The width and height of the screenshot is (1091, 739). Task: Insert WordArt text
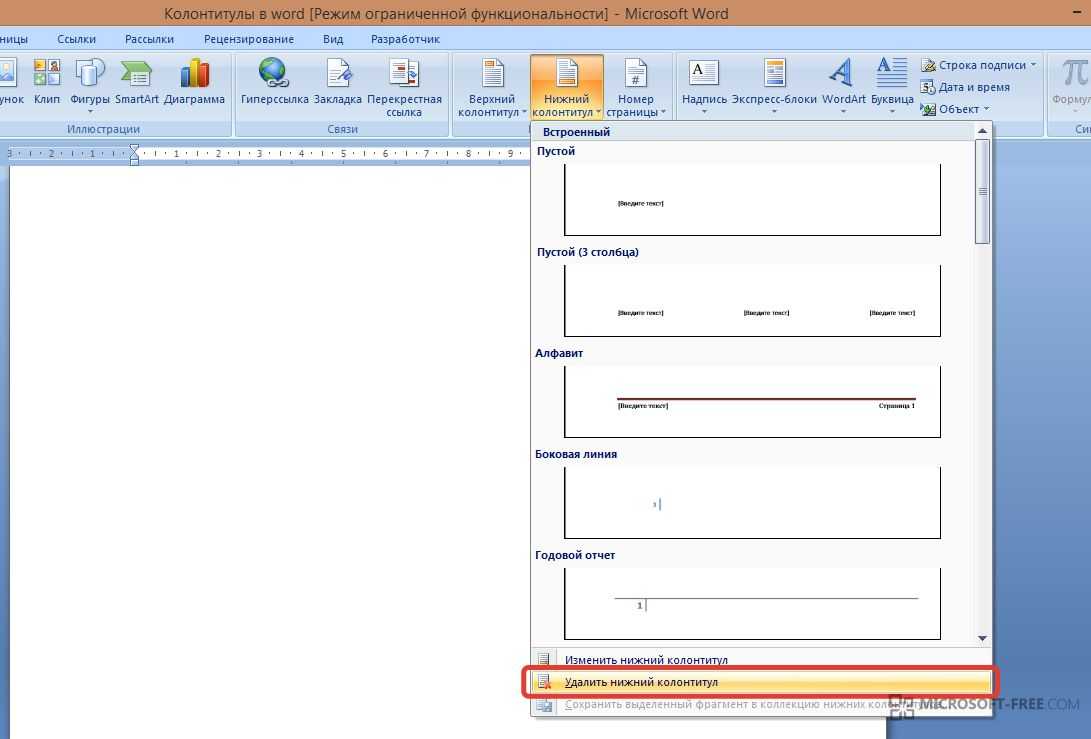[843, 86]
